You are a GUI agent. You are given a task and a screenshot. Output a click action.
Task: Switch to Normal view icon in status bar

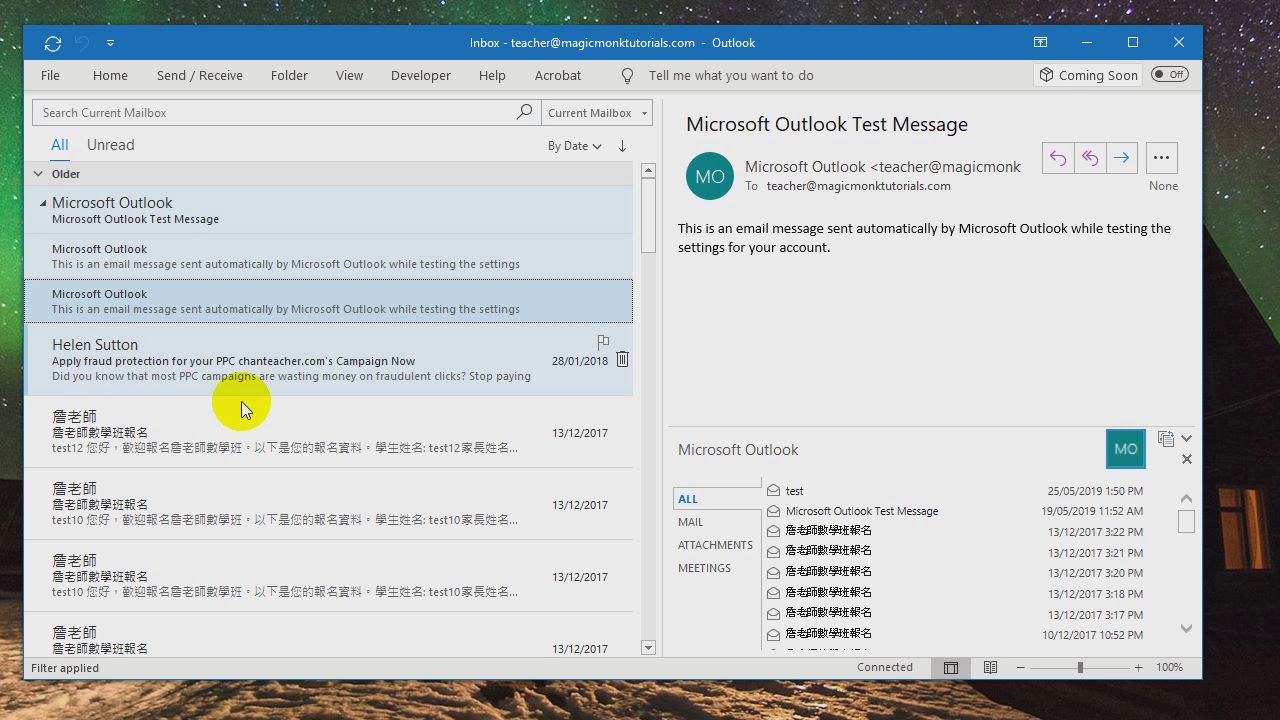pos(951,667)
